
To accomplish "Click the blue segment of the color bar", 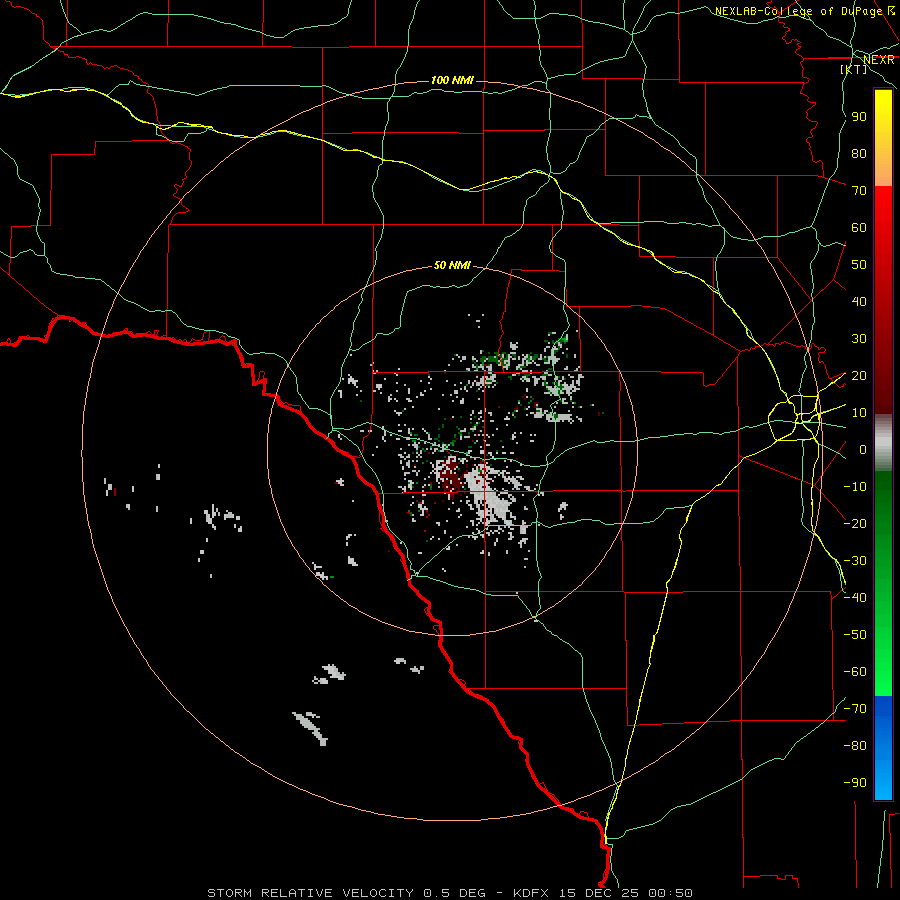I will click(883, 747).
